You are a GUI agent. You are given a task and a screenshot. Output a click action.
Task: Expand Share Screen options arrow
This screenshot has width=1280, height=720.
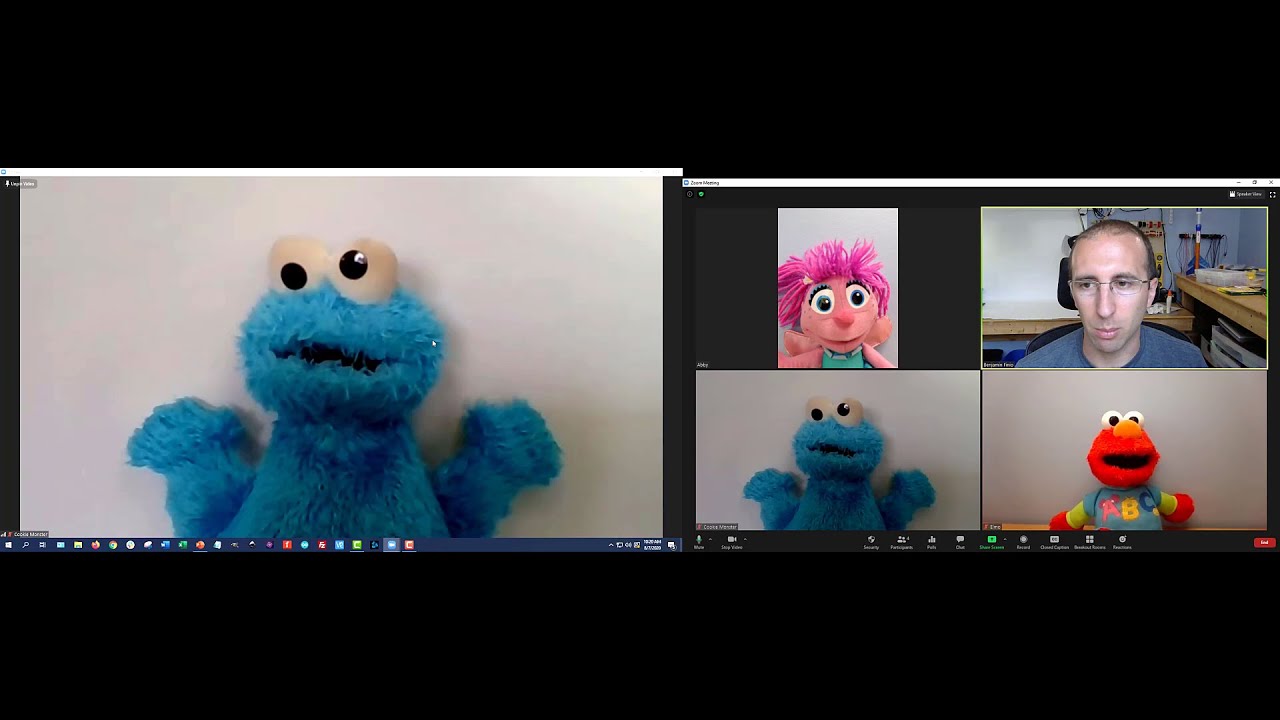pyautogui.click(x=1005, y=539)
